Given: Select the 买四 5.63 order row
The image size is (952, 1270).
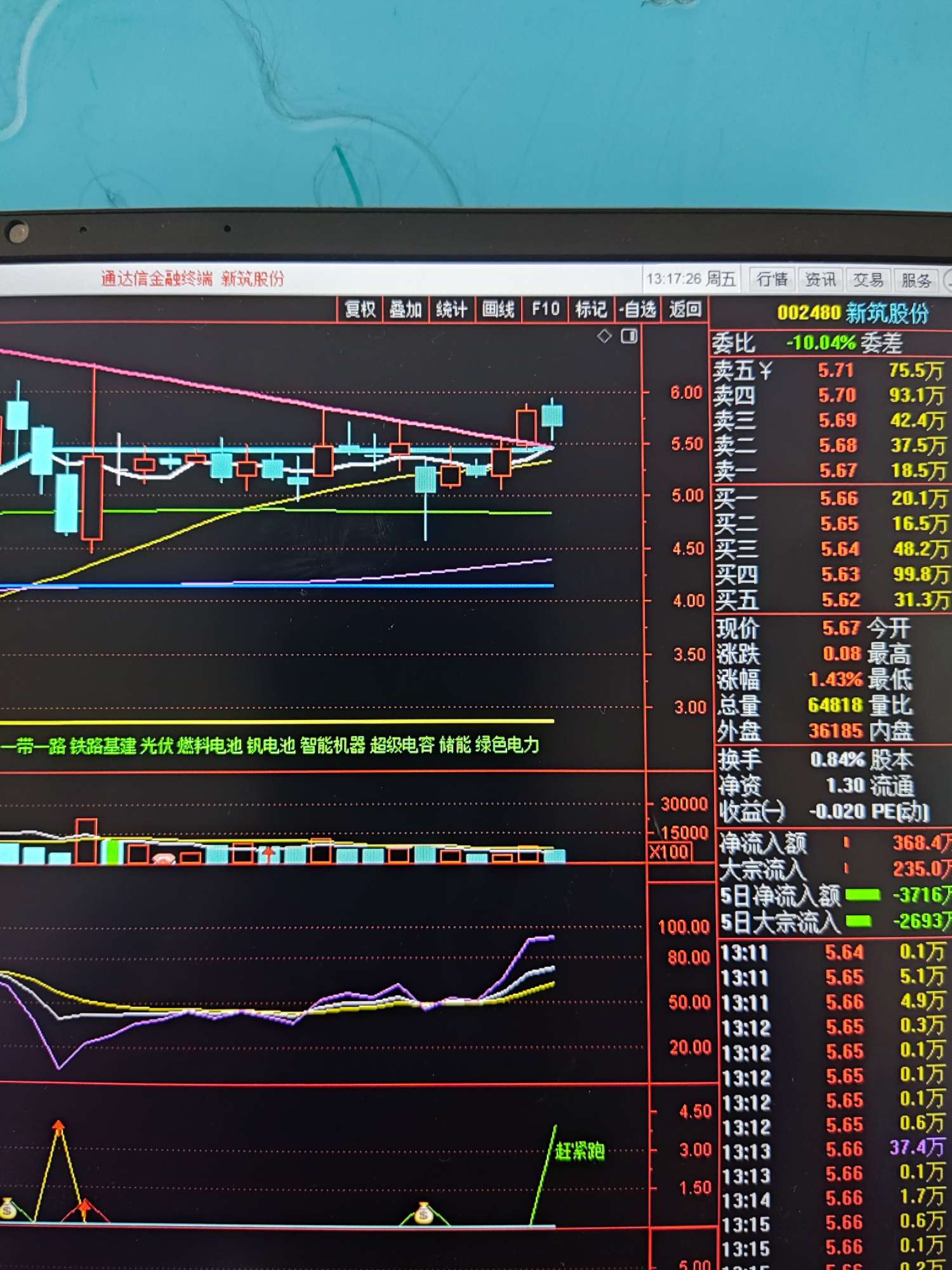Looking at the screenshot, I should click(x=831, y=575).
